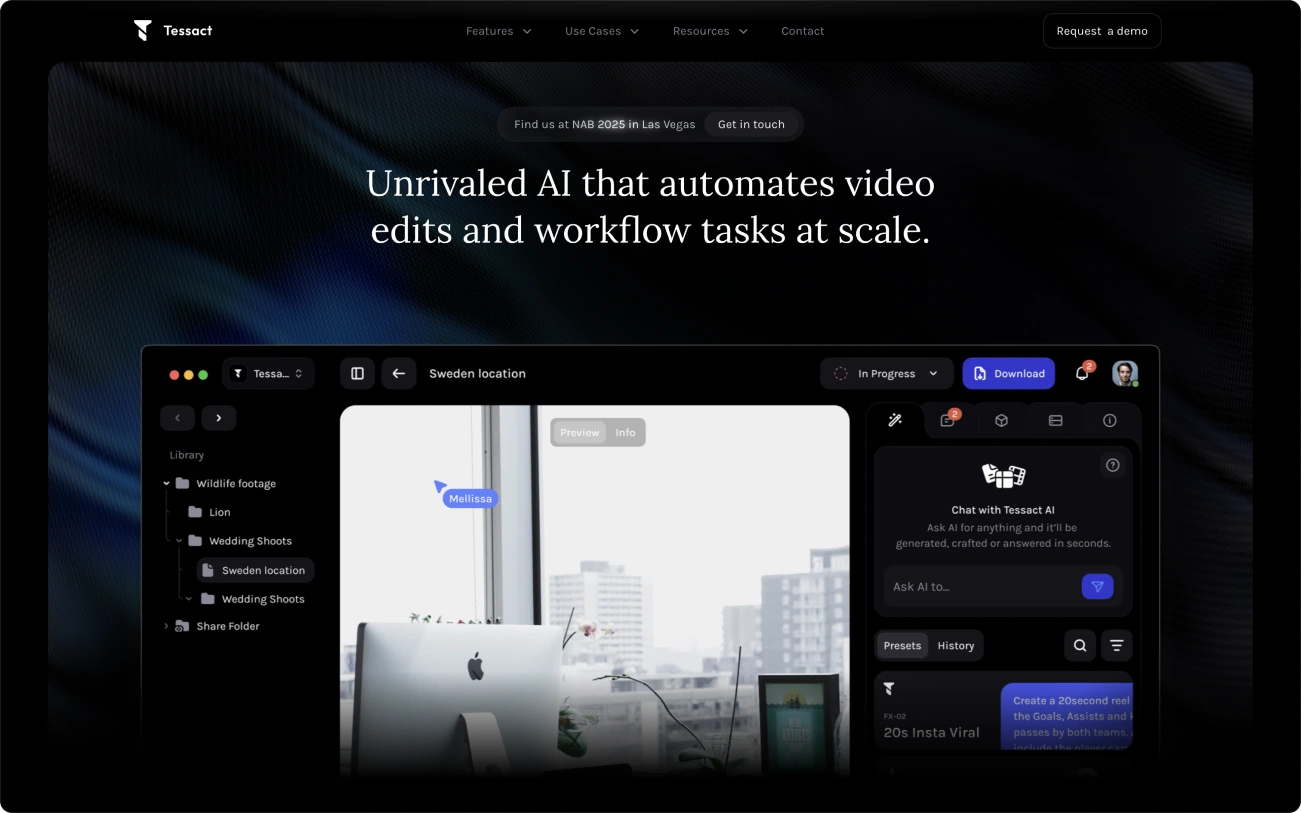Image resolution: width=1301 pixels, height=813 pixels.
Task: Click the Request a demo button
Action: pos(1102,31)
